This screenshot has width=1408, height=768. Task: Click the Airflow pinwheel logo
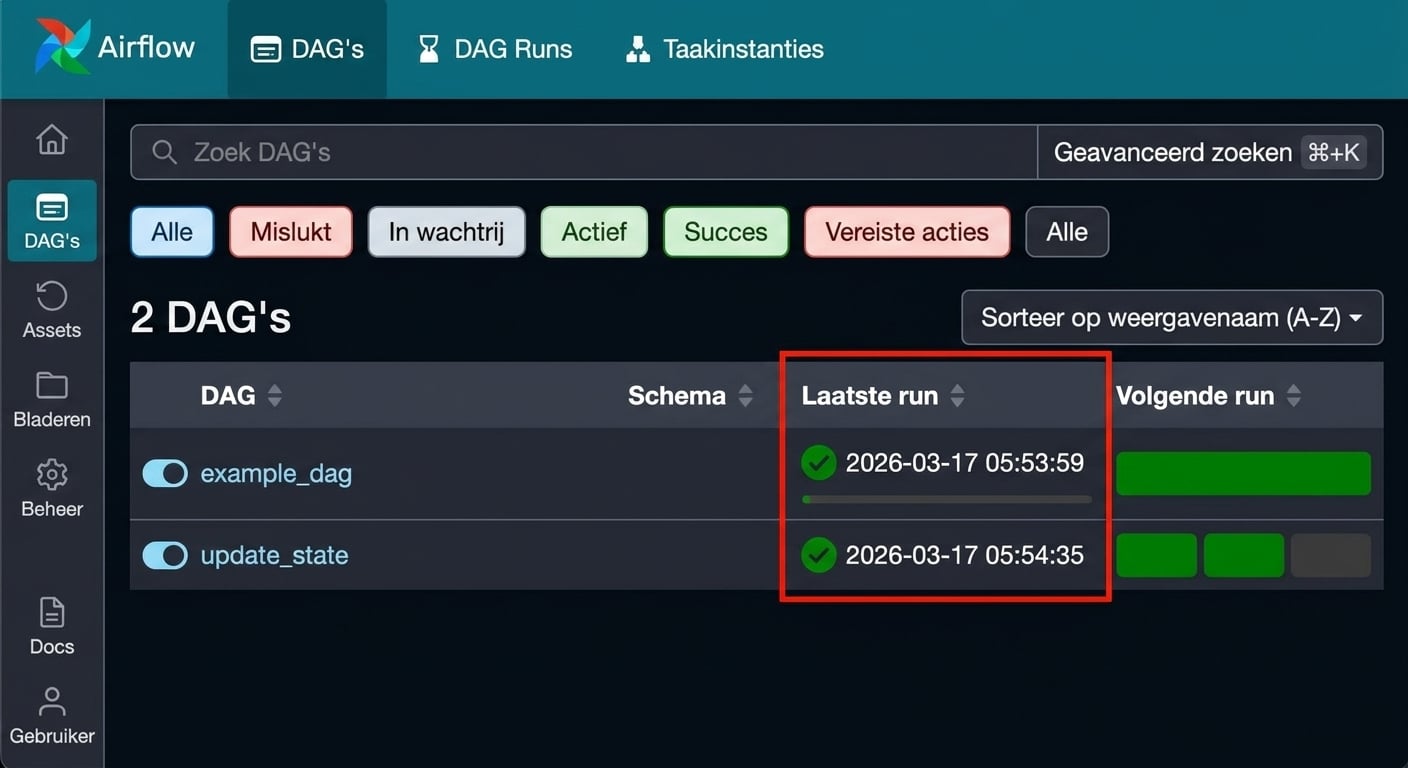[62, 47]
